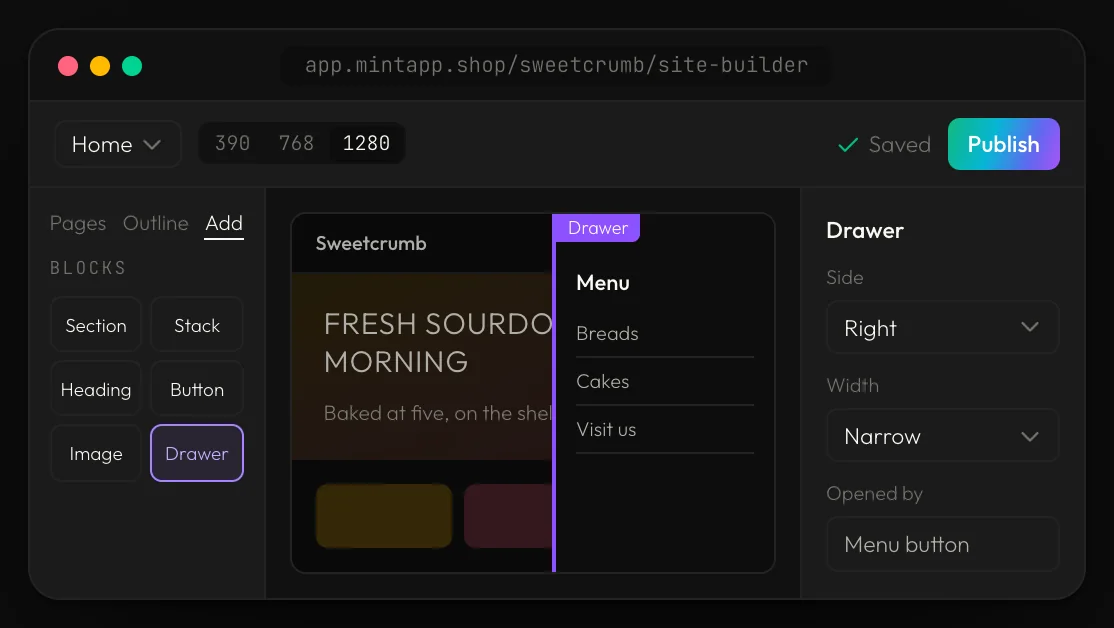
Task: Click the purple Drawer label tag on canvas
Action: (x=597, y=228)
